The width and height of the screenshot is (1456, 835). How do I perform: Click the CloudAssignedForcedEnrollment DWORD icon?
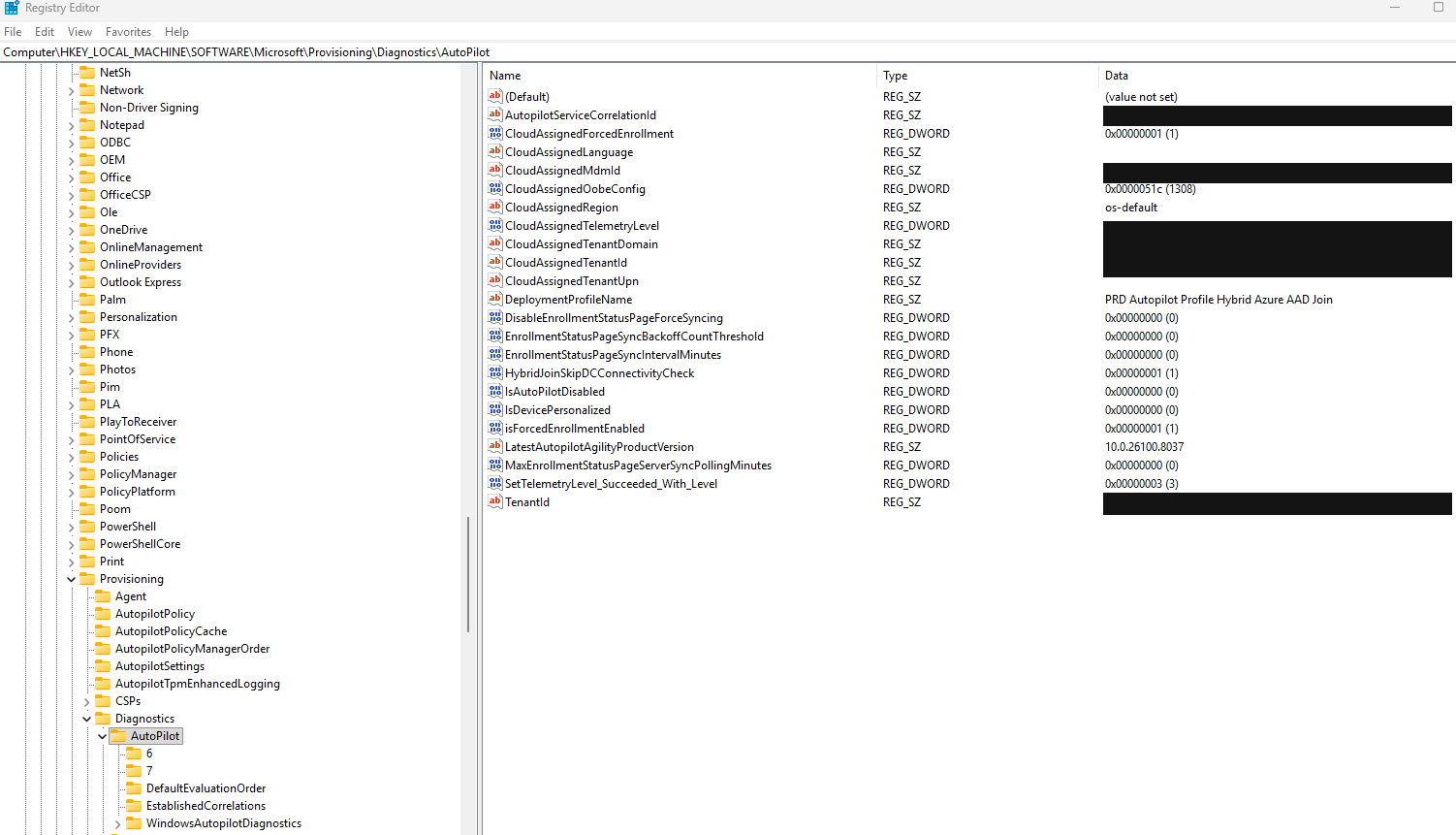495,133
